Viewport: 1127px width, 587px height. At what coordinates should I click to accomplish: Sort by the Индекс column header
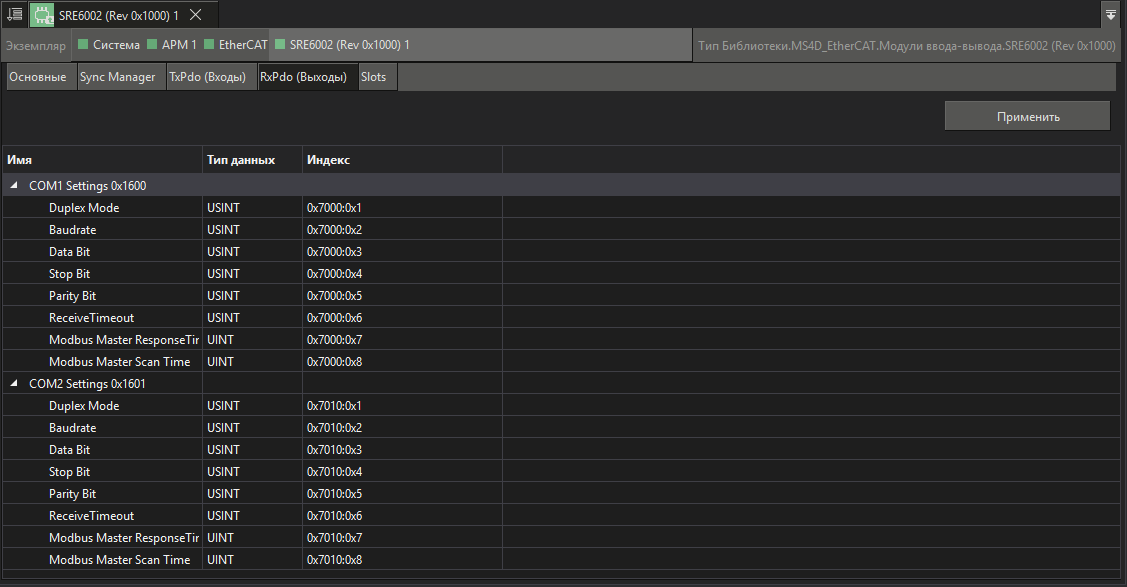point(402,160)
